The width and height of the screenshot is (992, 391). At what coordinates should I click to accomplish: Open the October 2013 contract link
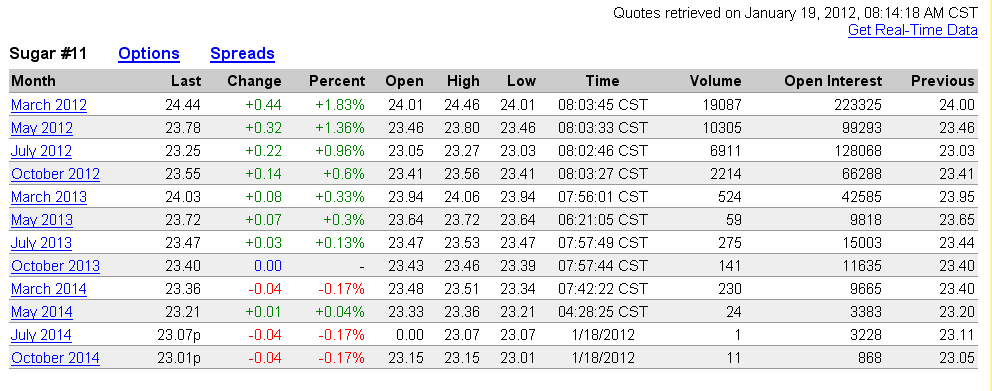coord(55,266)
